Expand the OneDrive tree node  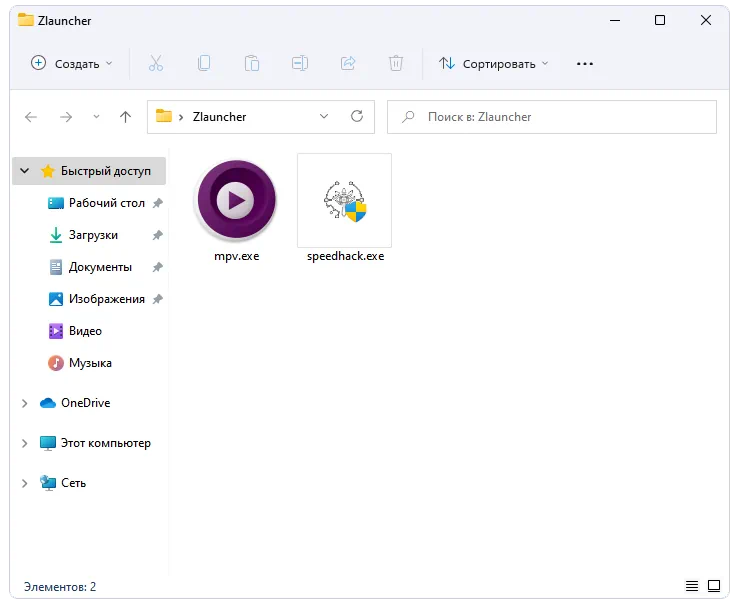click(x=24, y=403)
